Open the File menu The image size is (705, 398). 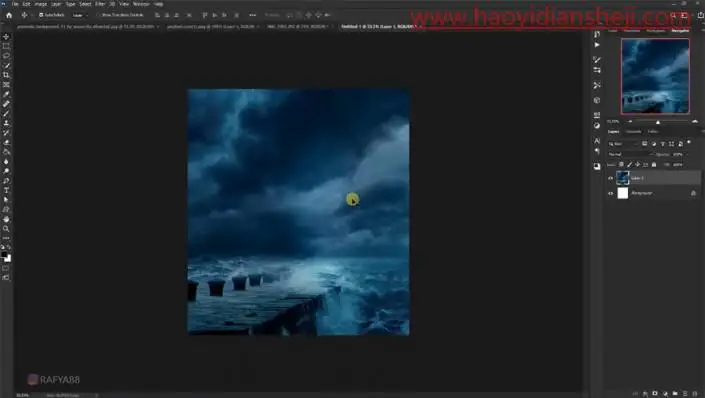click(16, 4)
